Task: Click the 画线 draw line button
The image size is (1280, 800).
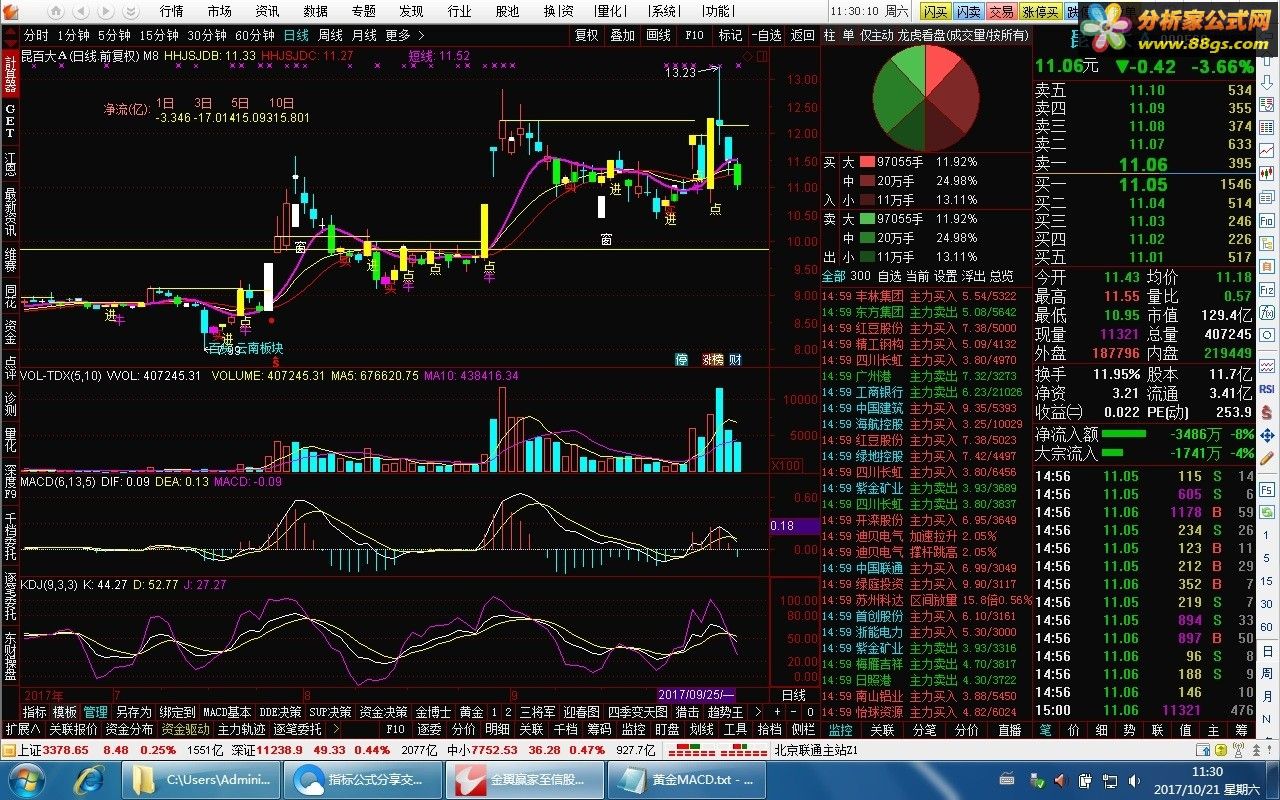Action: (x=658, y=35)
